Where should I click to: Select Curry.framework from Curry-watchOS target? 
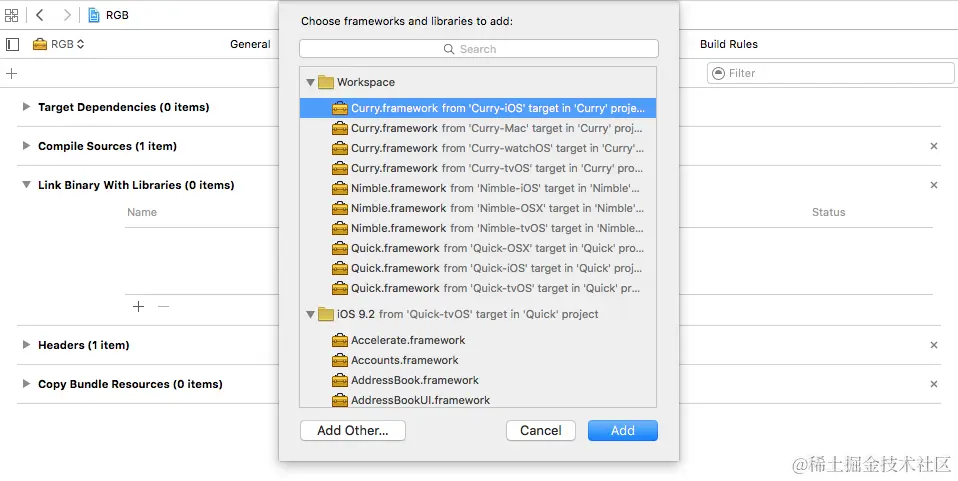[478, 148]
